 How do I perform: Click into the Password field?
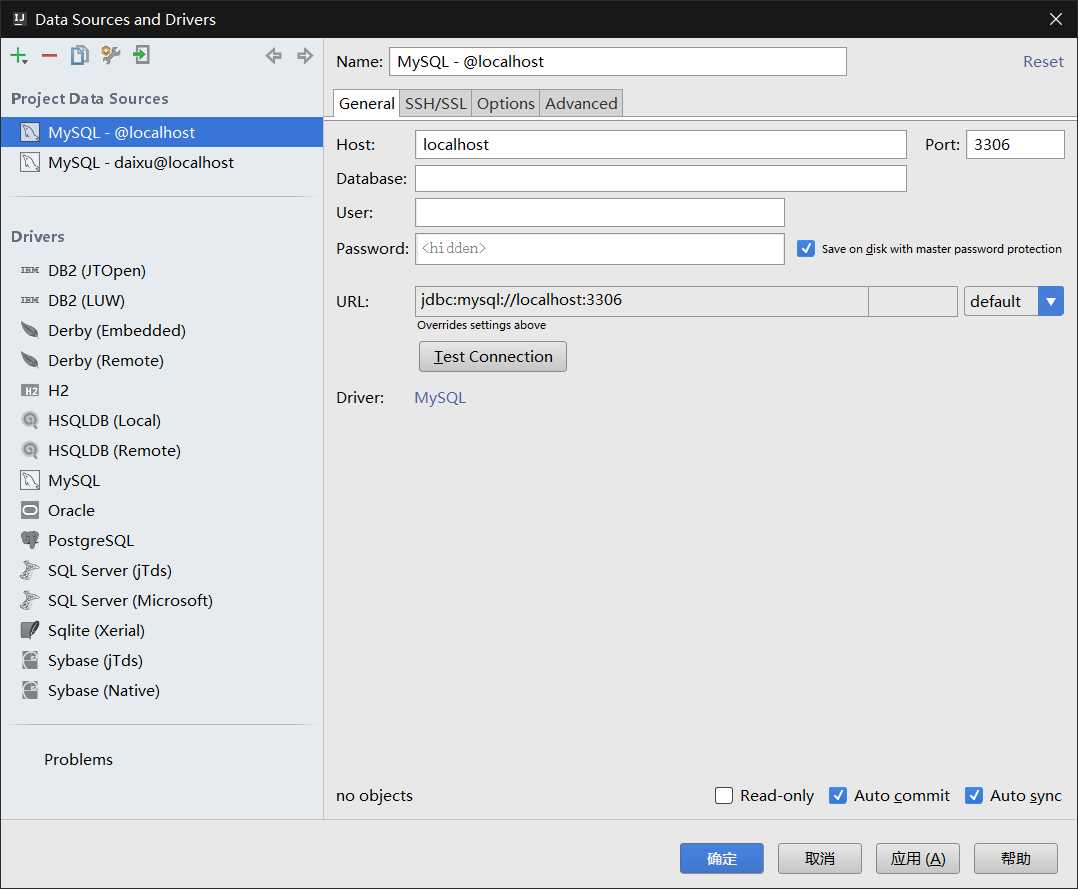click(600, 248)
